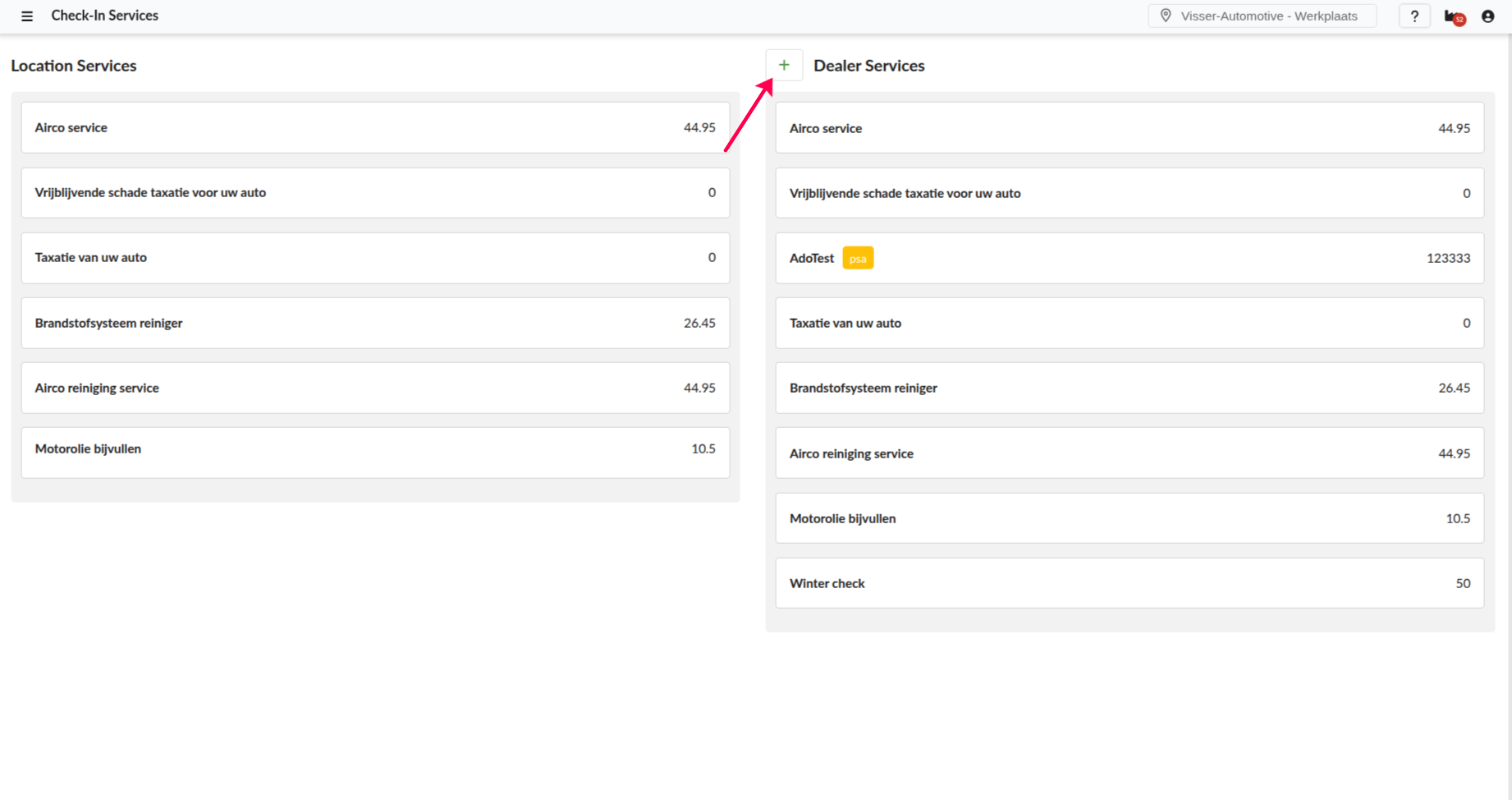Viewport: 1512px width, 800px height.
Task: Select Brandstofsysteem reiniger in Location Services
Action: click(375, 323)
